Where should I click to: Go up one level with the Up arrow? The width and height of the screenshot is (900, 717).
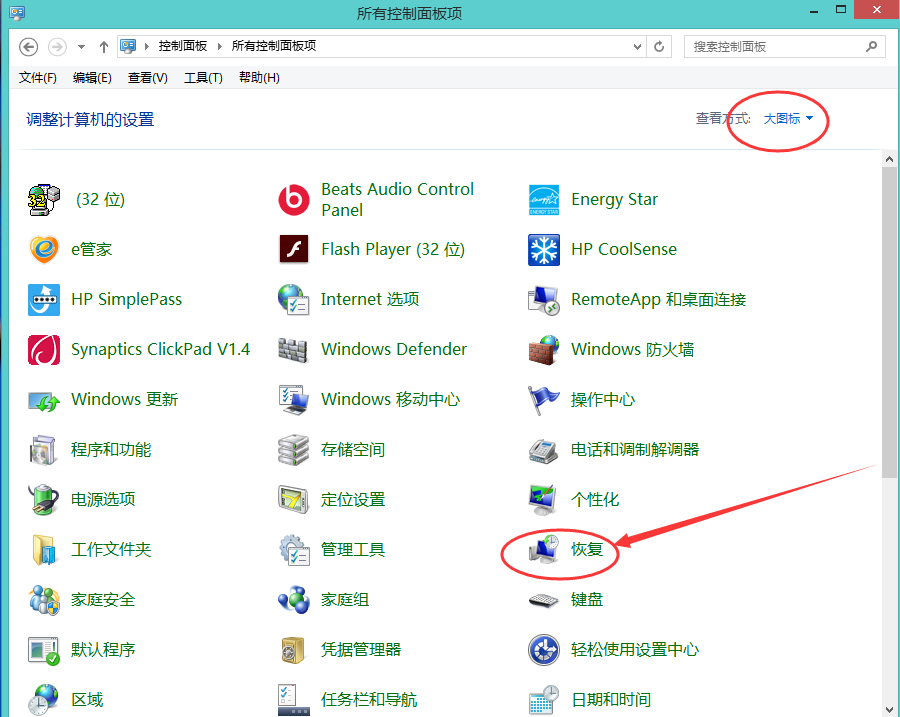click(103, 46)
